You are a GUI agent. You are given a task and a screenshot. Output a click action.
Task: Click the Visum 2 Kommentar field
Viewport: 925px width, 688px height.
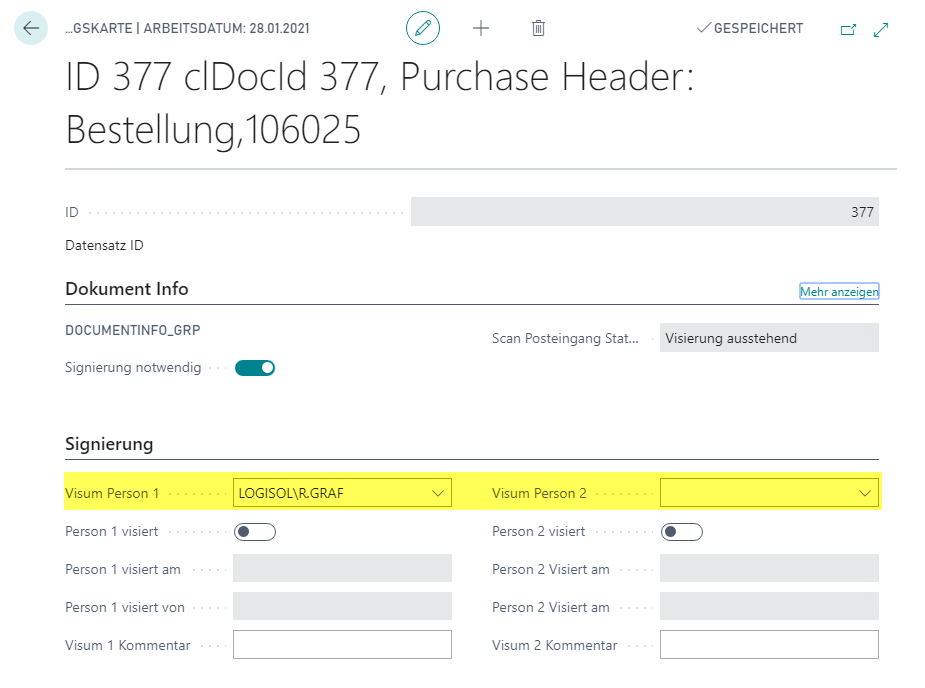click(x=769, y=644)
